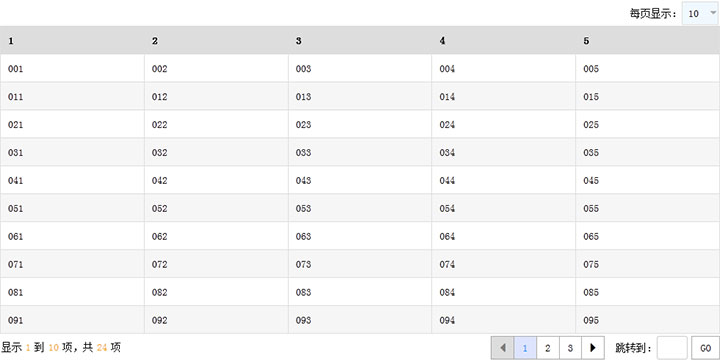
Task: Select page 1 in the pagination
Action: tap(525, 348)
